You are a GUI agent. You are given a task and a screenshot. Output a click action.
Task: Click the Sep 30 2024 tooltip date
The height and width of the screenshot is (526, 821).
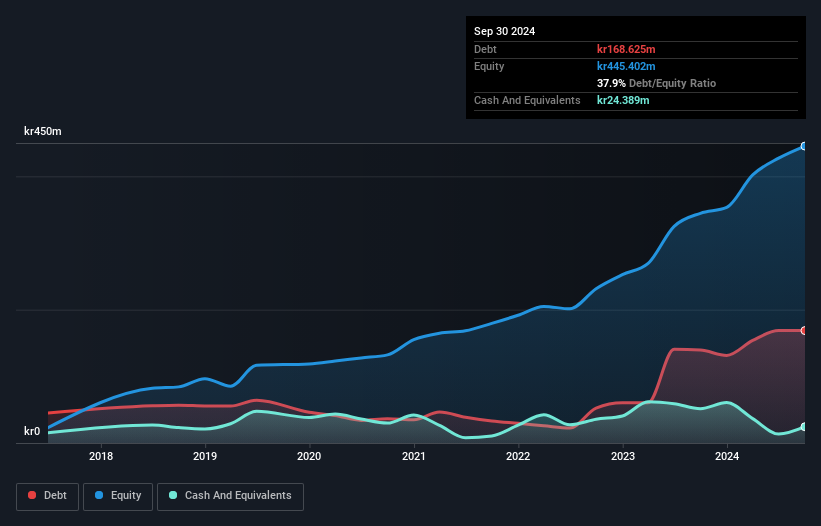[x=504, y=31]
